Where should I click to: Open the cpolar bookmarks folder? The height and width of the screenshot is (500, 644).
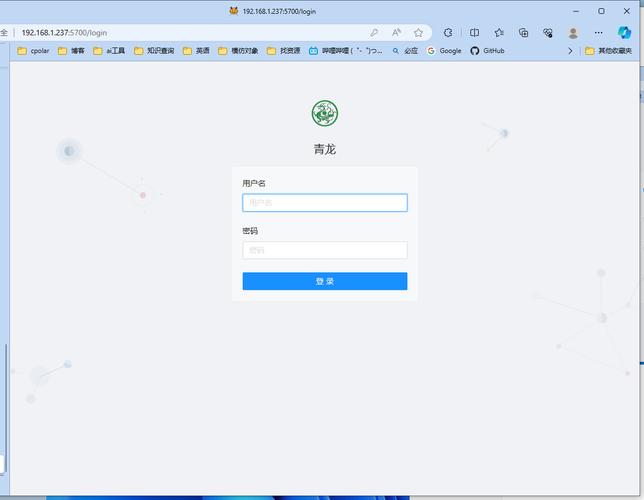click(x=34, y=51)
